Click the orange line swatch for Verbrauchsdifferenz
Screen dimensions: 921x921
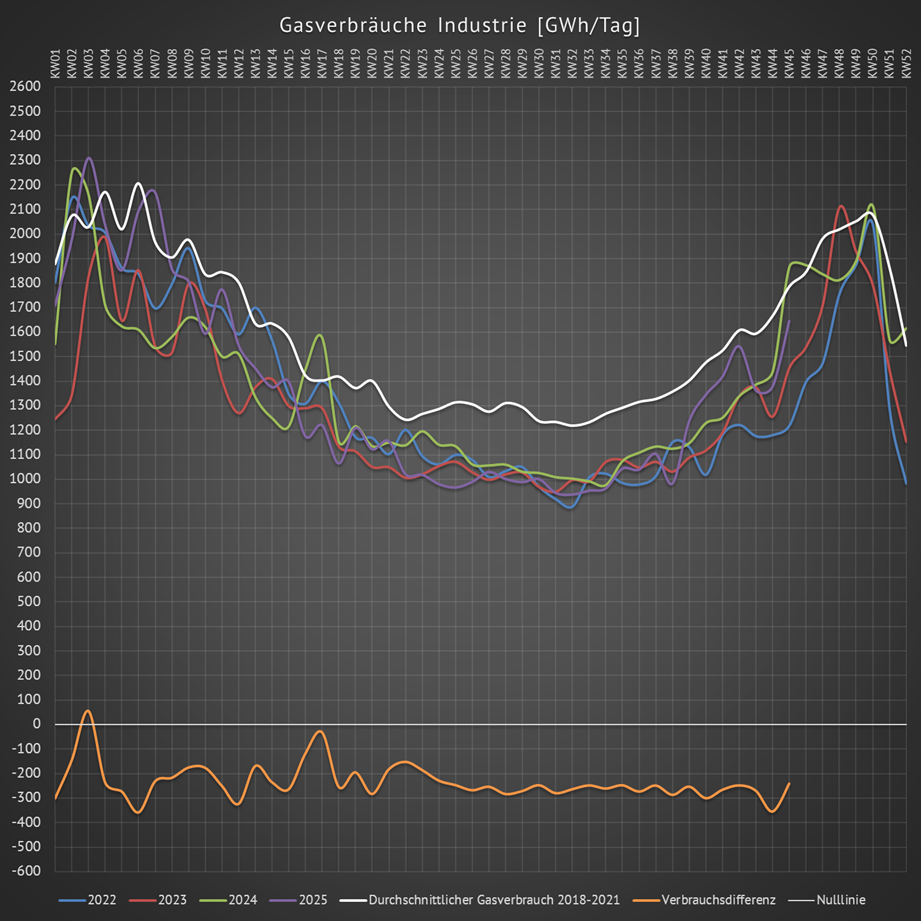pyautogui.click(x=645, y=900)
